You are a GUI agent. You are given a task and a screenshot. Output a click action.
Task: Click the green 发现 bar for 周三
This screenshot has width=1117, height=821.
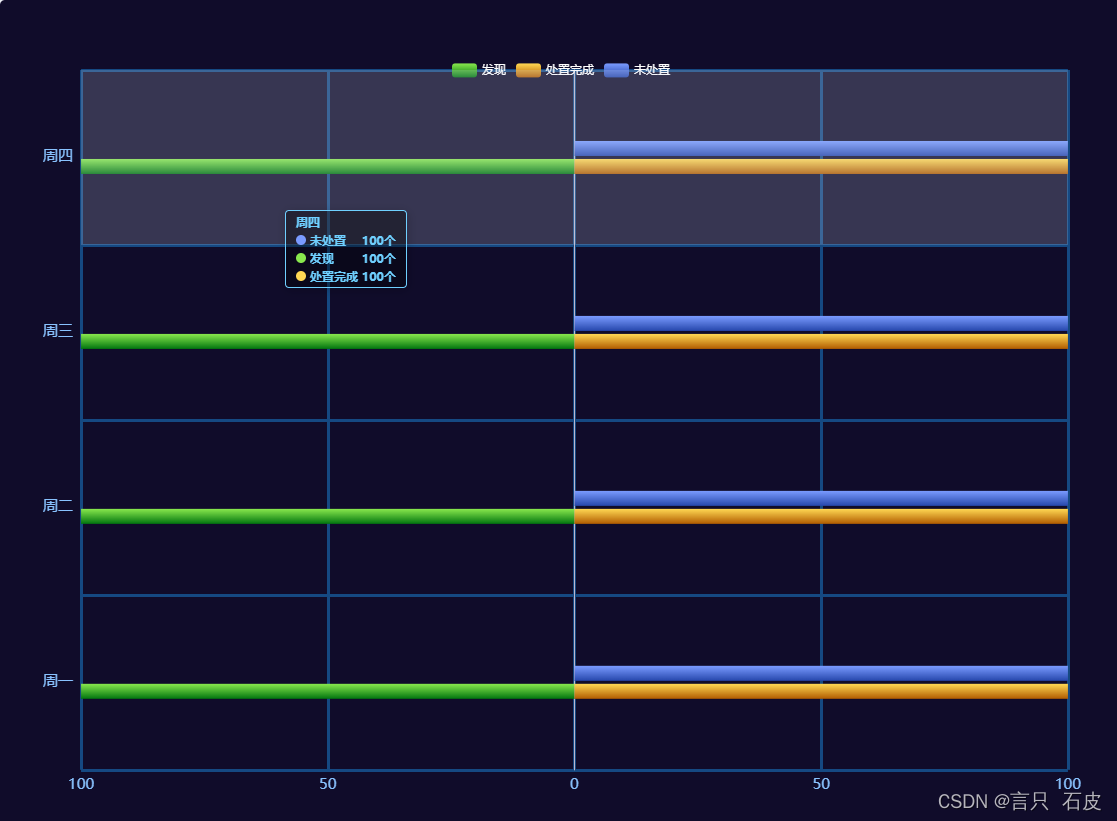[x=328, y=341]
